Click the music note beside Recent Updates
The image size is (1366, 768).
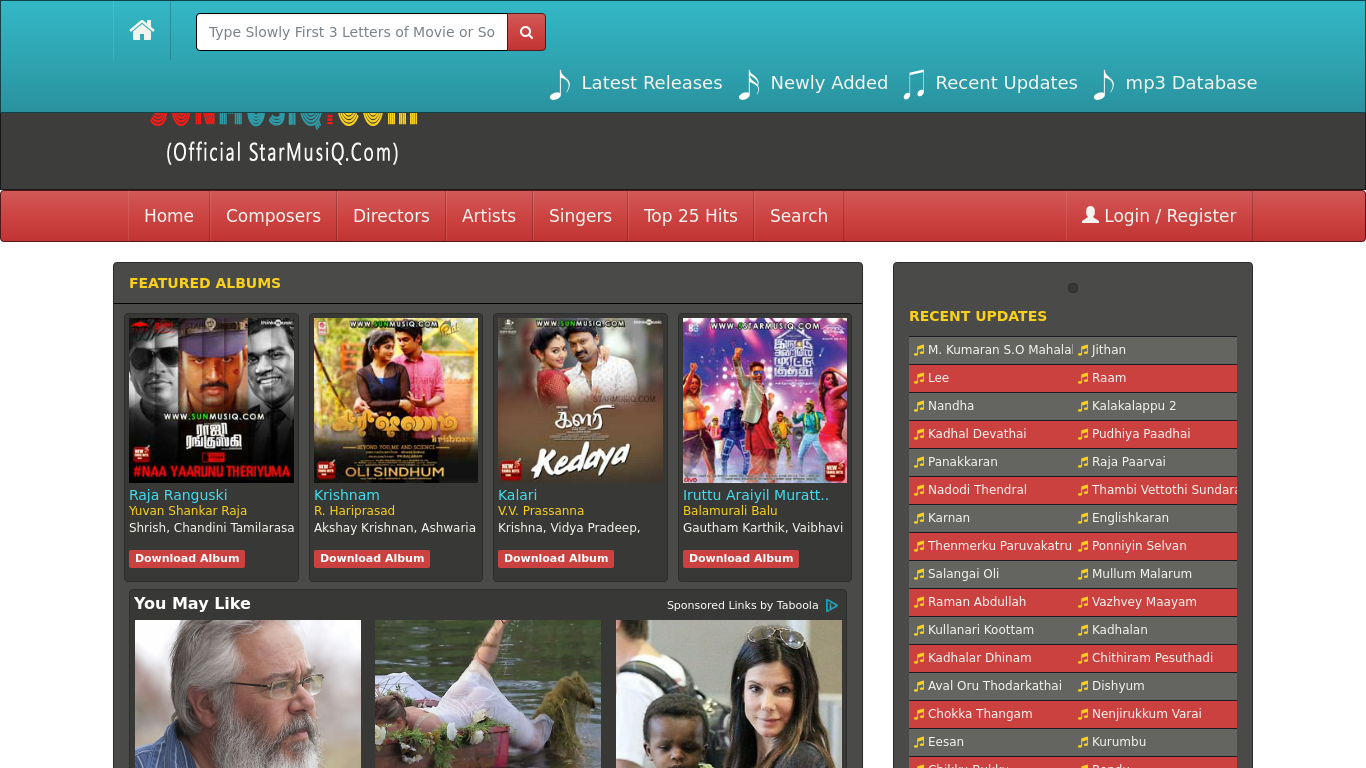tap(914, 84)
